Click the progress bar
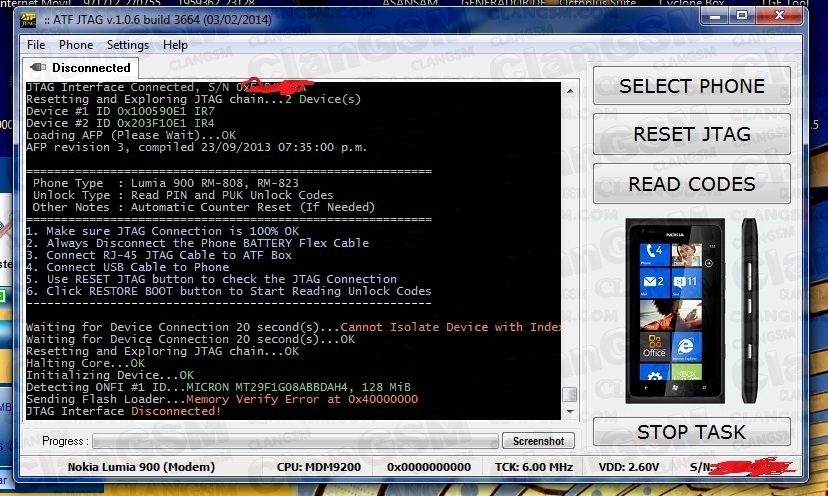The width and height of the screenshot is (828, 496). (x=295, y=441)
